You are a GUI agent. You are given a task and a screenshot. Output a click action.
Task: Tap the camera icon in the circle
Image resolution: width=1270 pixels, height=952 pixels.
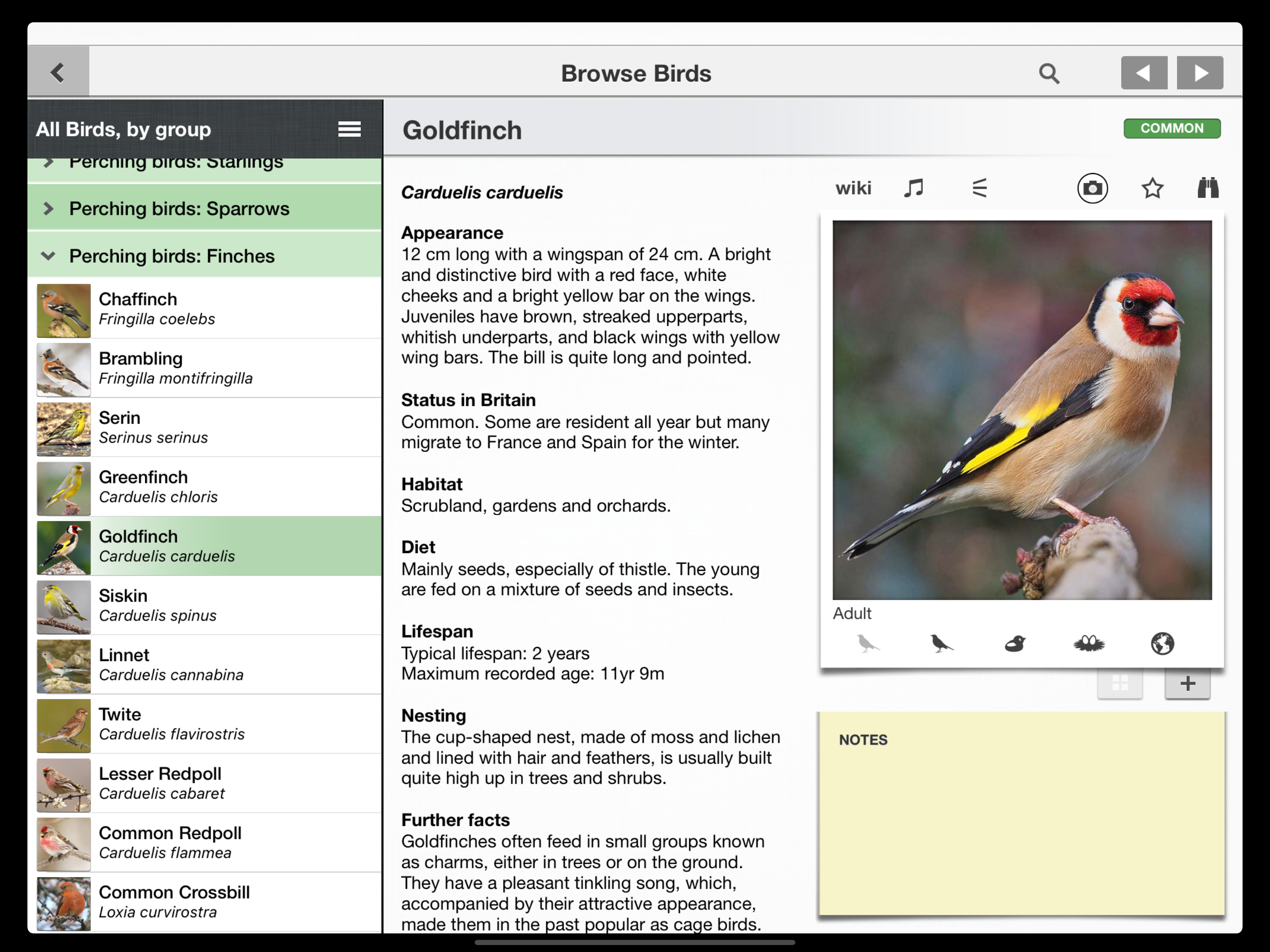1092,188
